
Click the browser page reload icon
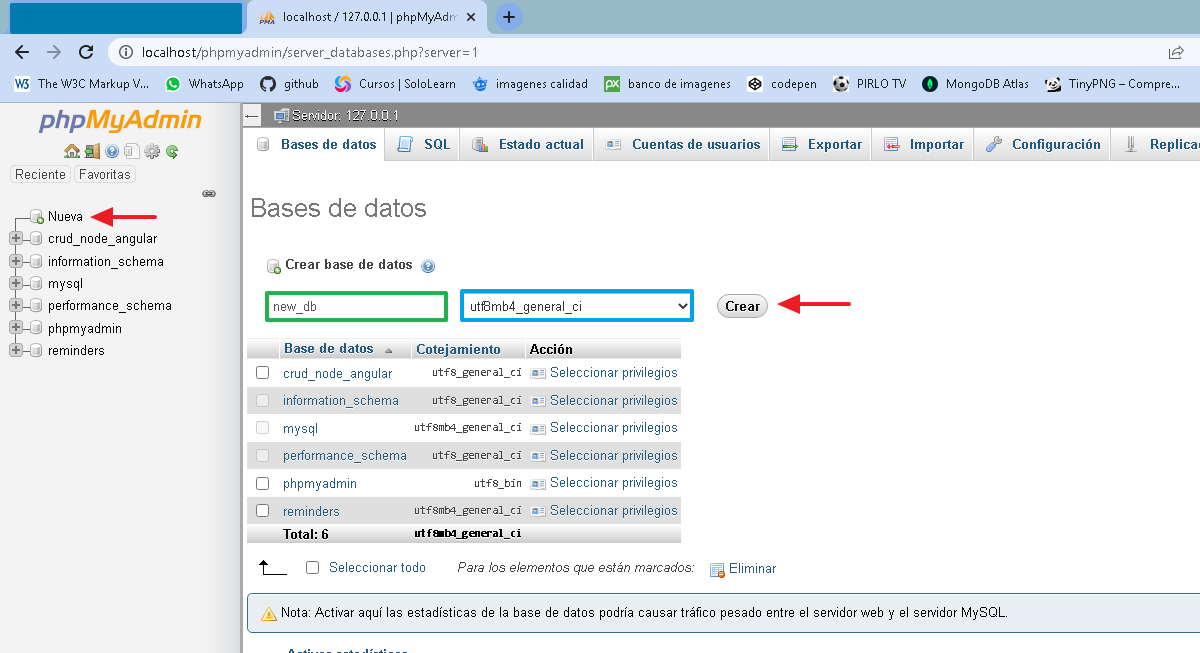[86, 52]
